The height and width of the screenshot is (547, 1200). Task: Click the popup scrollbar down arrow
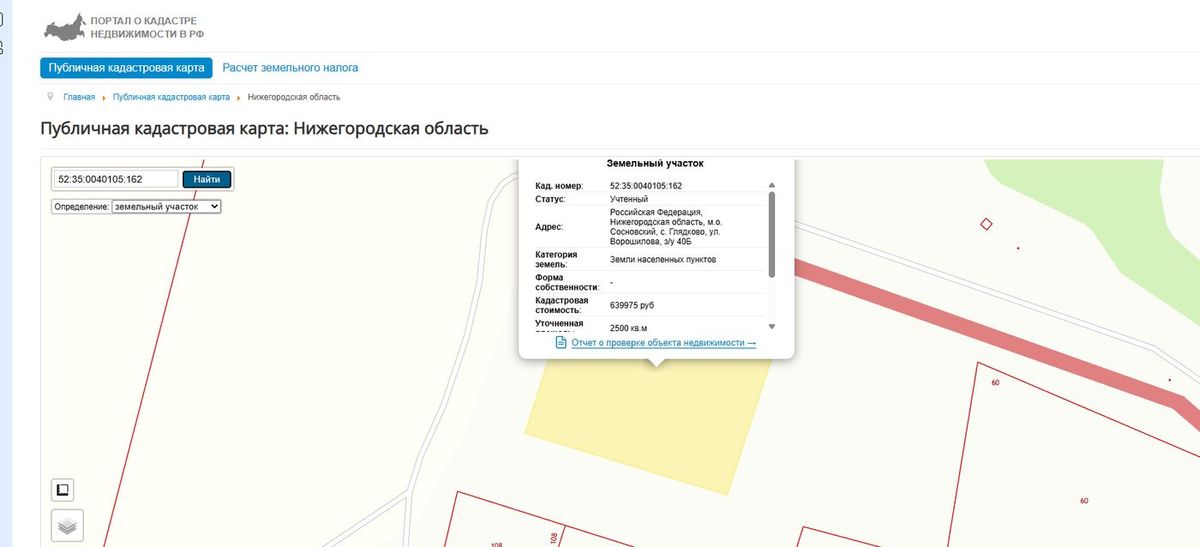pos(771,327)
